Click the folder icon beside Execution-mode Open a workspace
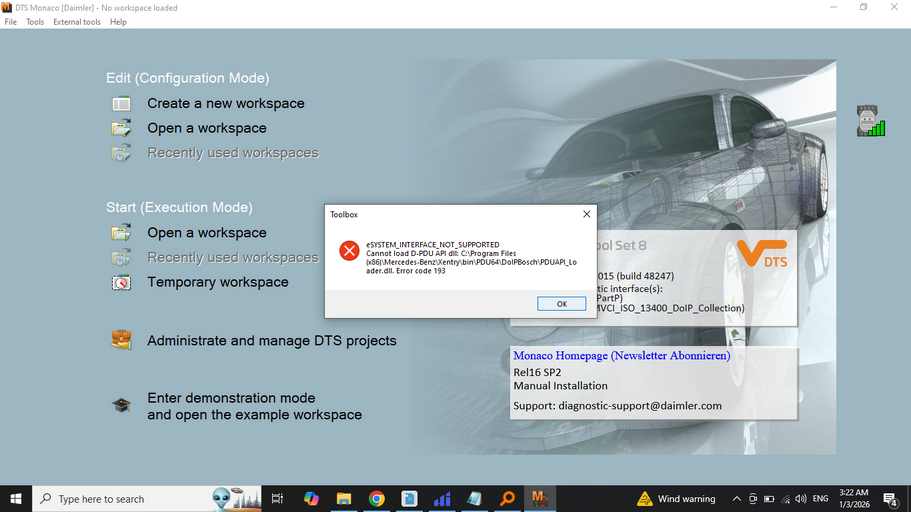Viewport: 911px width, 512px height. [x=121, y=232]
